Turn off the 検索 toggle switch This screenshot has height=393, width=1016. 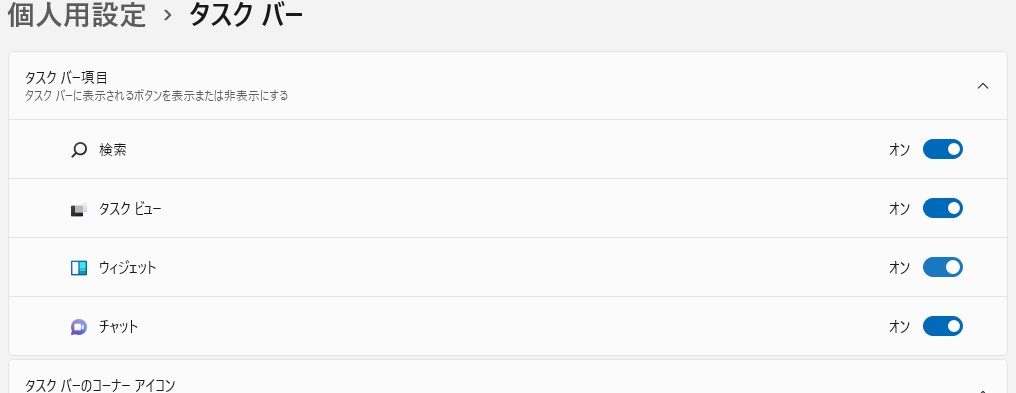click(x=943, y=150)
